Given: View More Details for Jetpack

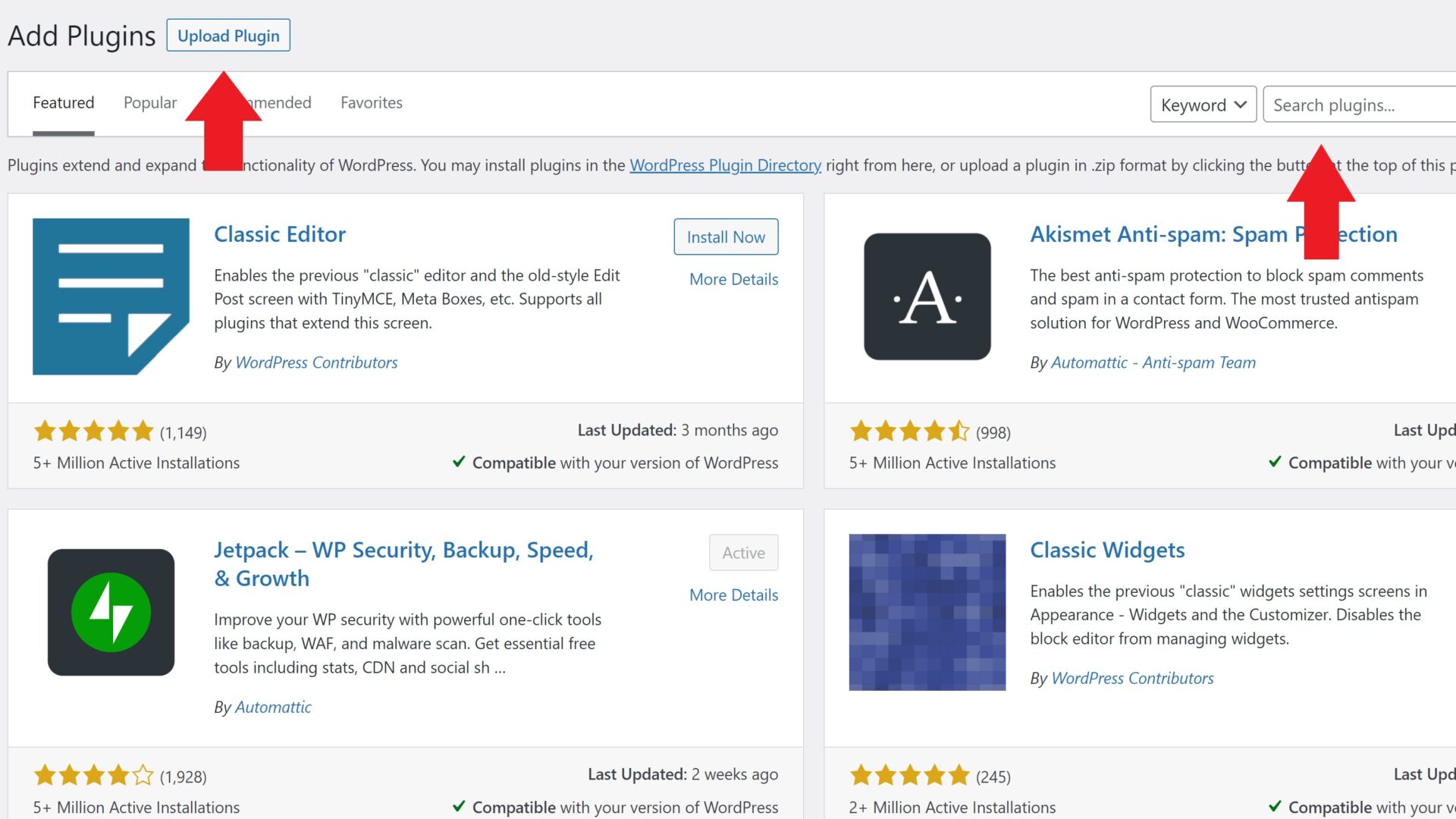Looking at the screenshot, I should [x=733, y=595].
